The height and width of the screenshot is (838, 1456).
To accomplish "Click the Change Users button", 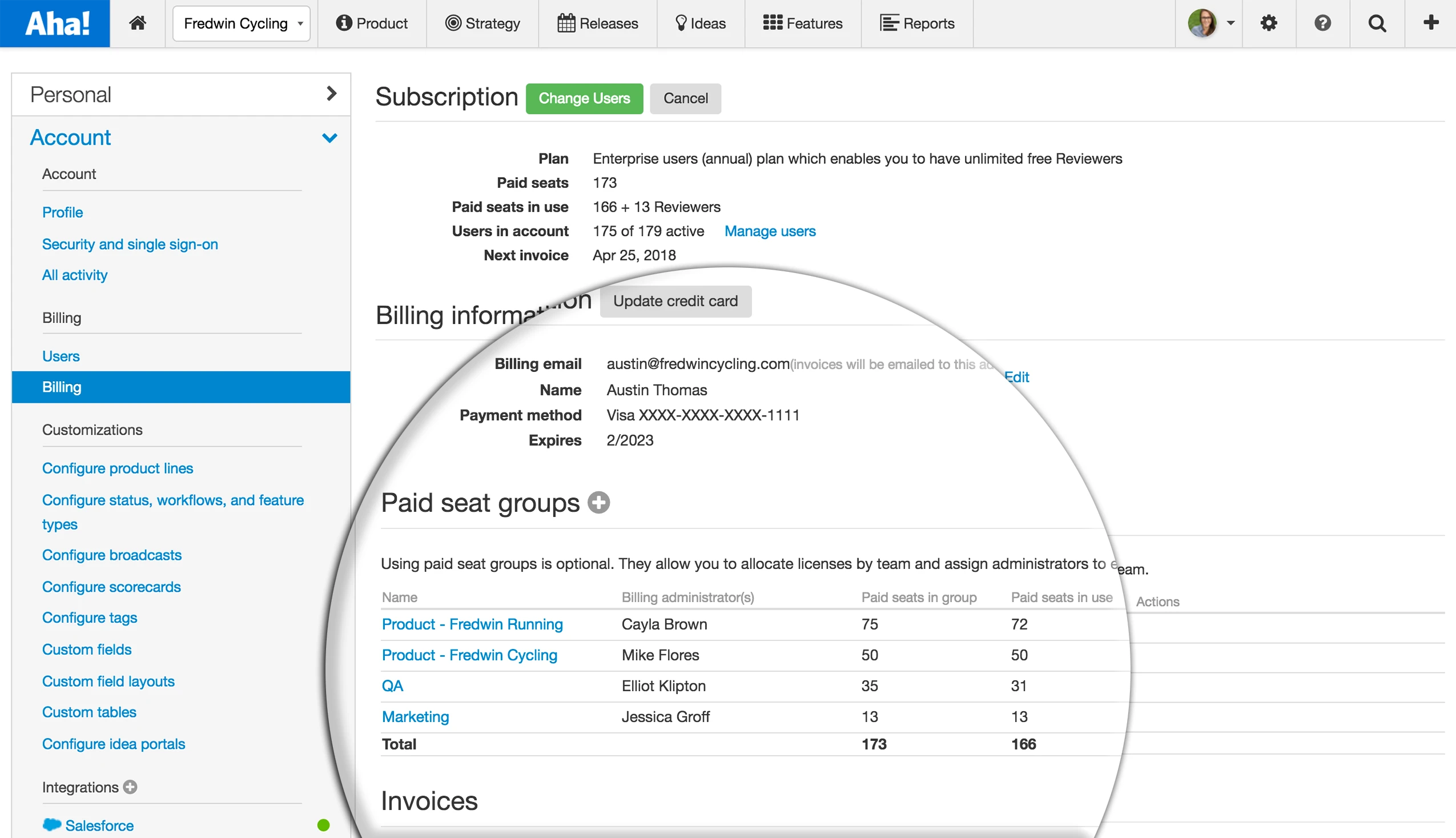I will click(x=584, y=98).
